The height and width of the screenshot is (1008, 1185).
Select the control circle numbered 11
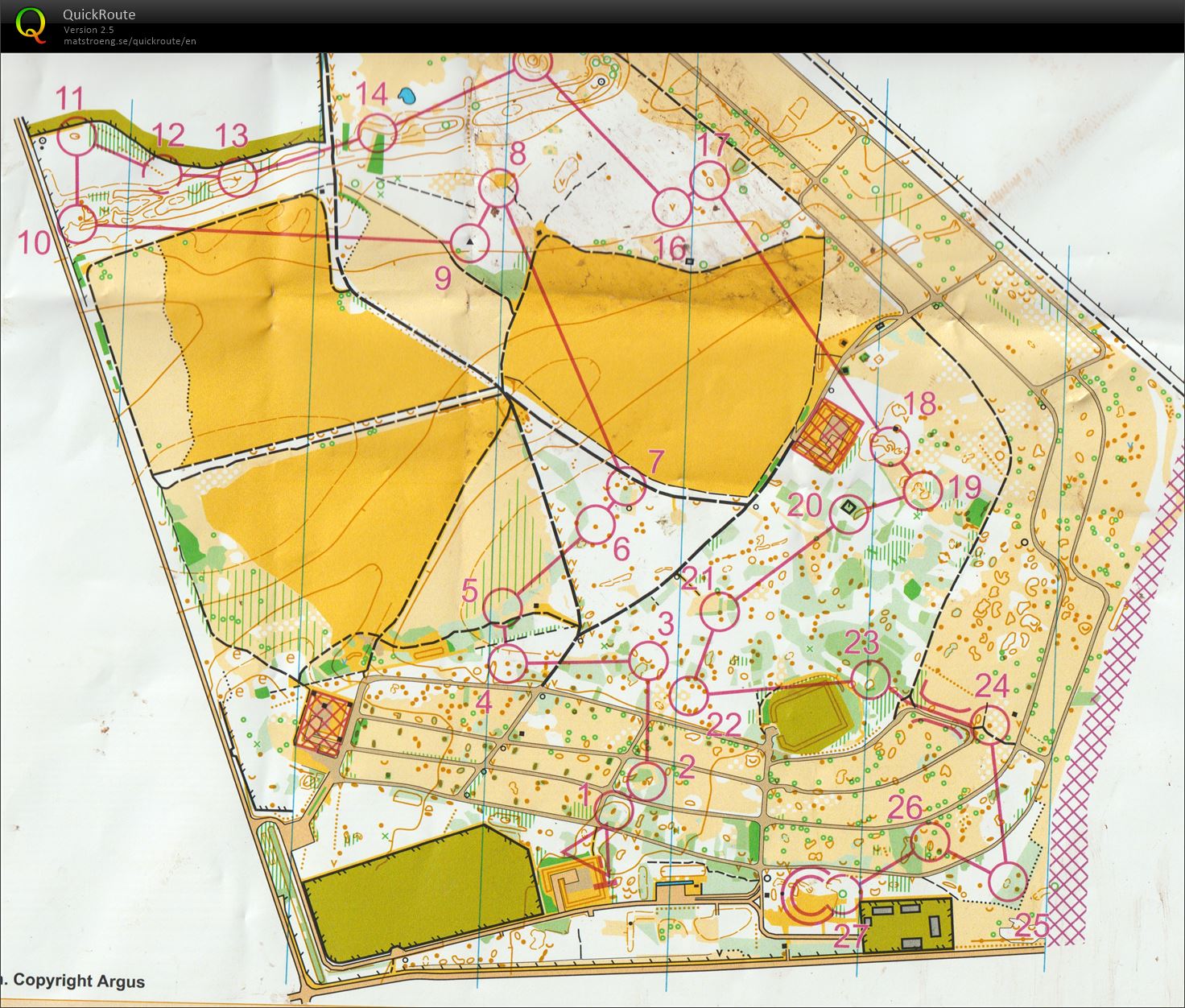76,136
